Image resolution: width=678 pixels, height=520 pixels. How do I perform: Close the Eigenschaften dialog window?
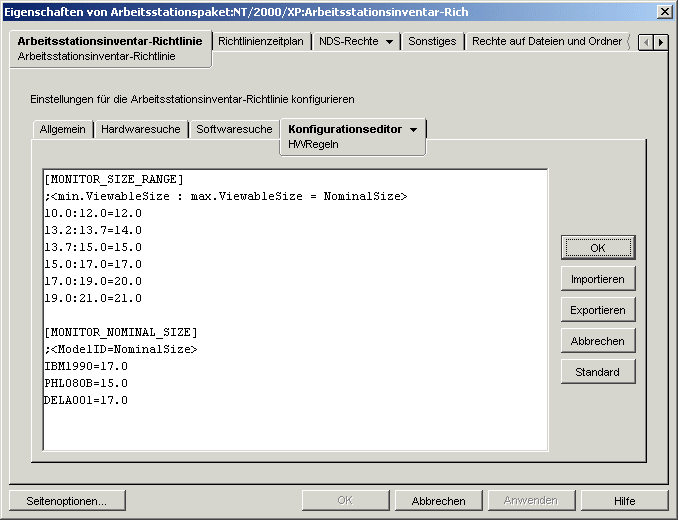click(665, 12)
